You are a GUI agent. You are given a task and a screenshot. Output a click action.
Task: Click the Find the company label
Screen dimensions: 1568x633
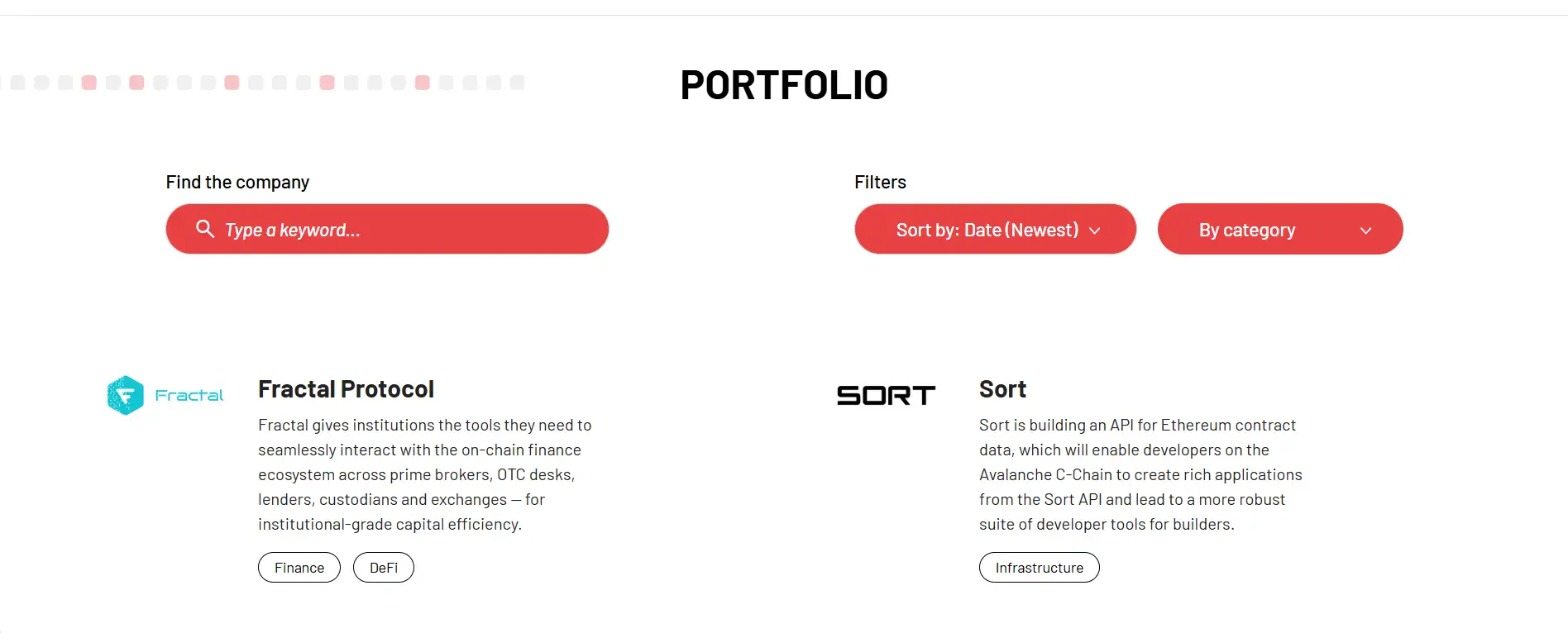coord(237,182)
